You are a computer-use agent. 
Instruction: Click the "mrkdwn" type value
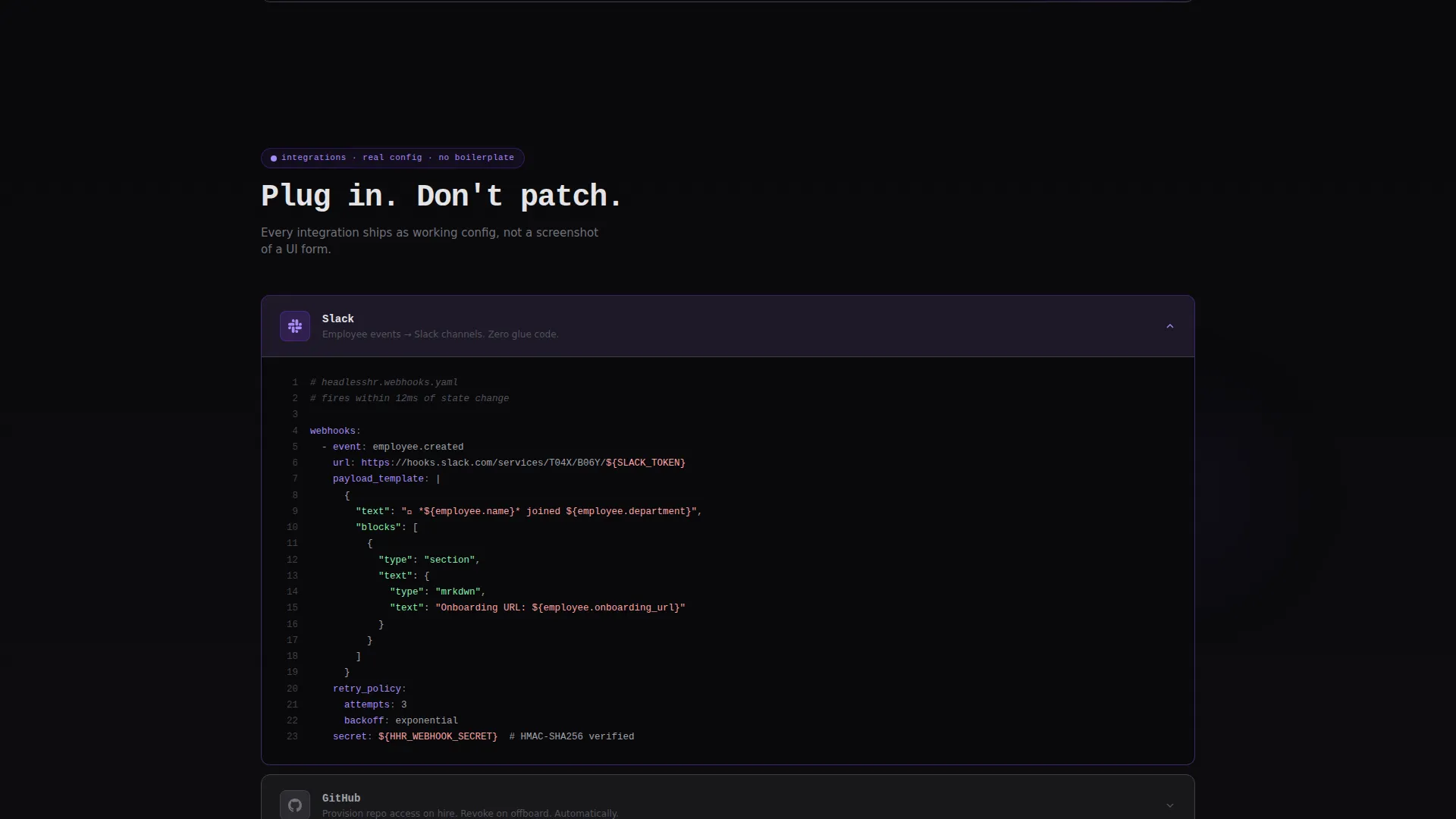coord(458,591)
